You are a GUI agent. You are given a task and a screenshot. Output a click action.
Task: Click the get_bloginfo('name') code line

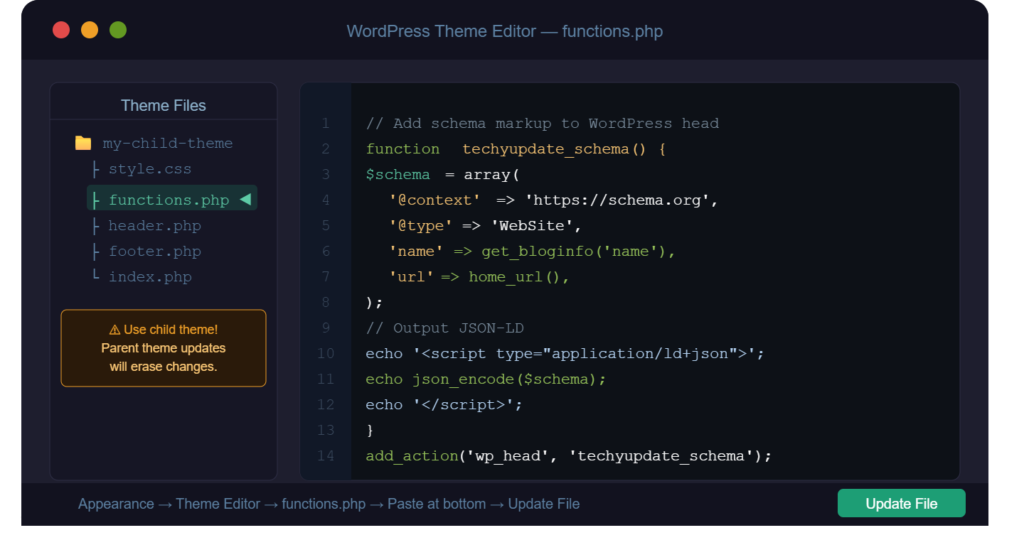pos(532,251)
